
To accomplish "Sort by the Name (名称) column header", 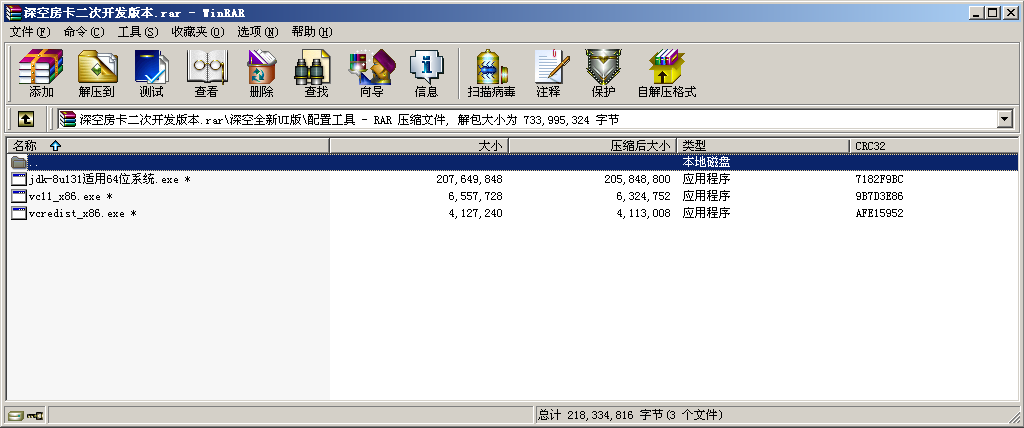I will click(25, 146).
